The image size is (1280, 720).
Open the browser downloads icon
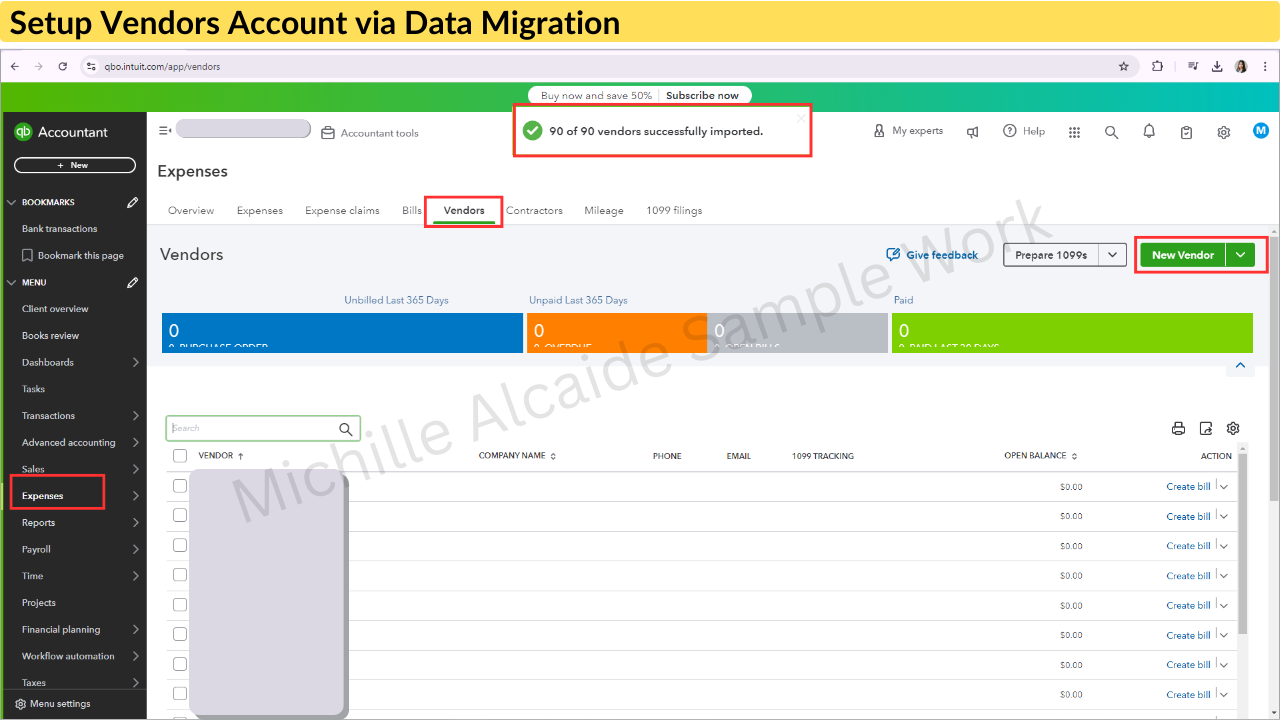1217,66
